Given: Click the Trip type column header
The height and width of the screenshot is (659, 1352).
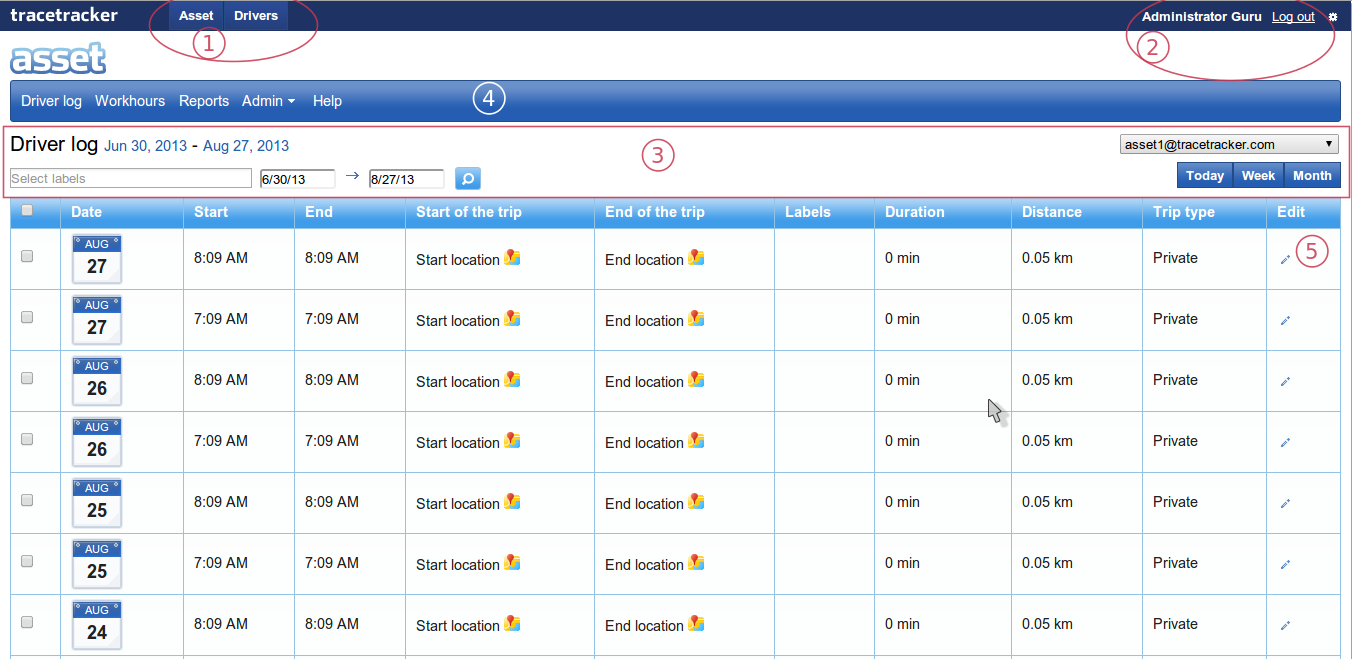Looking at the screenshot, I should (1184, 212).
